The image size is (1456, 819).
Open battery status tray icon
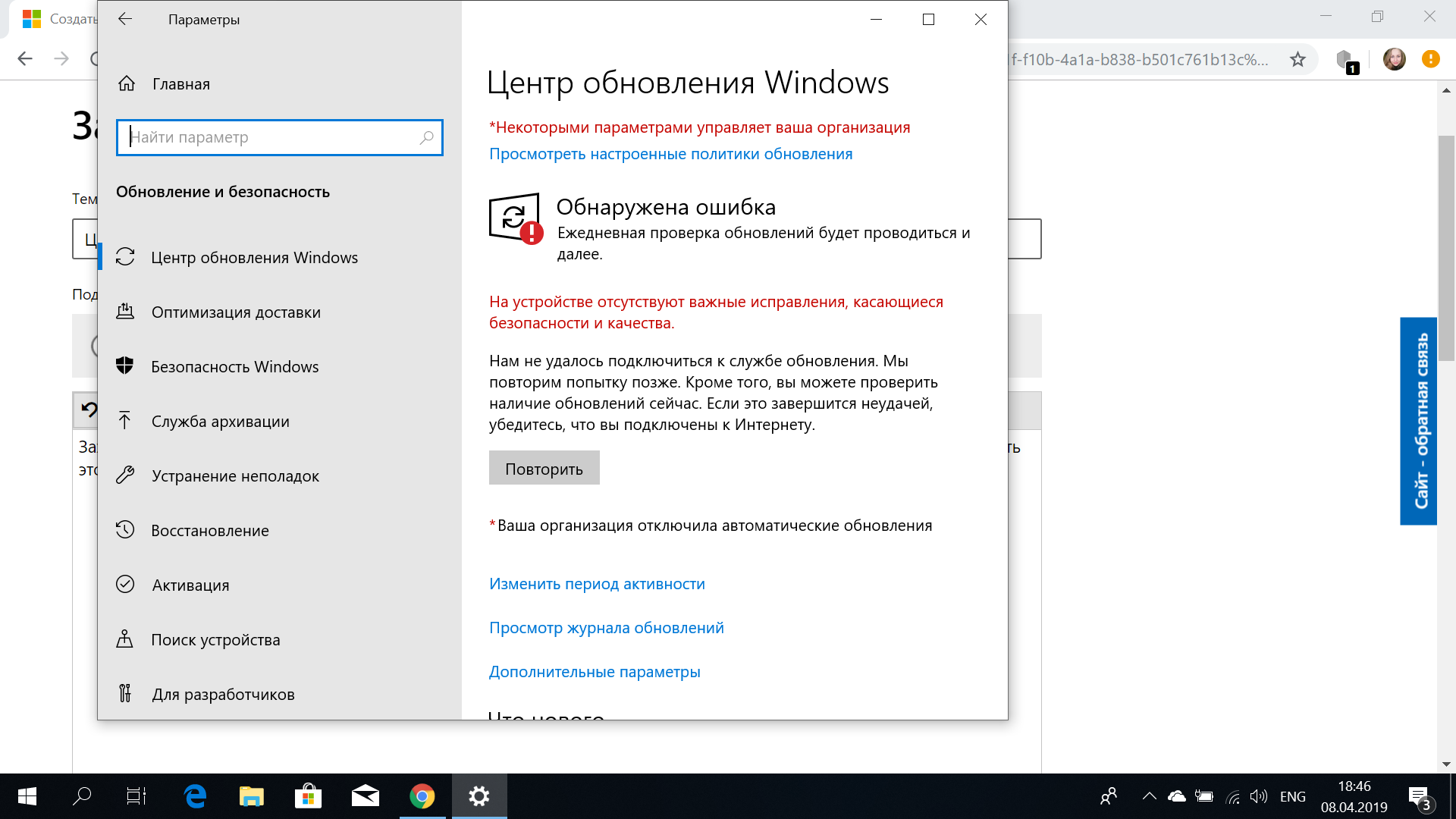(x=1204, y=796)
